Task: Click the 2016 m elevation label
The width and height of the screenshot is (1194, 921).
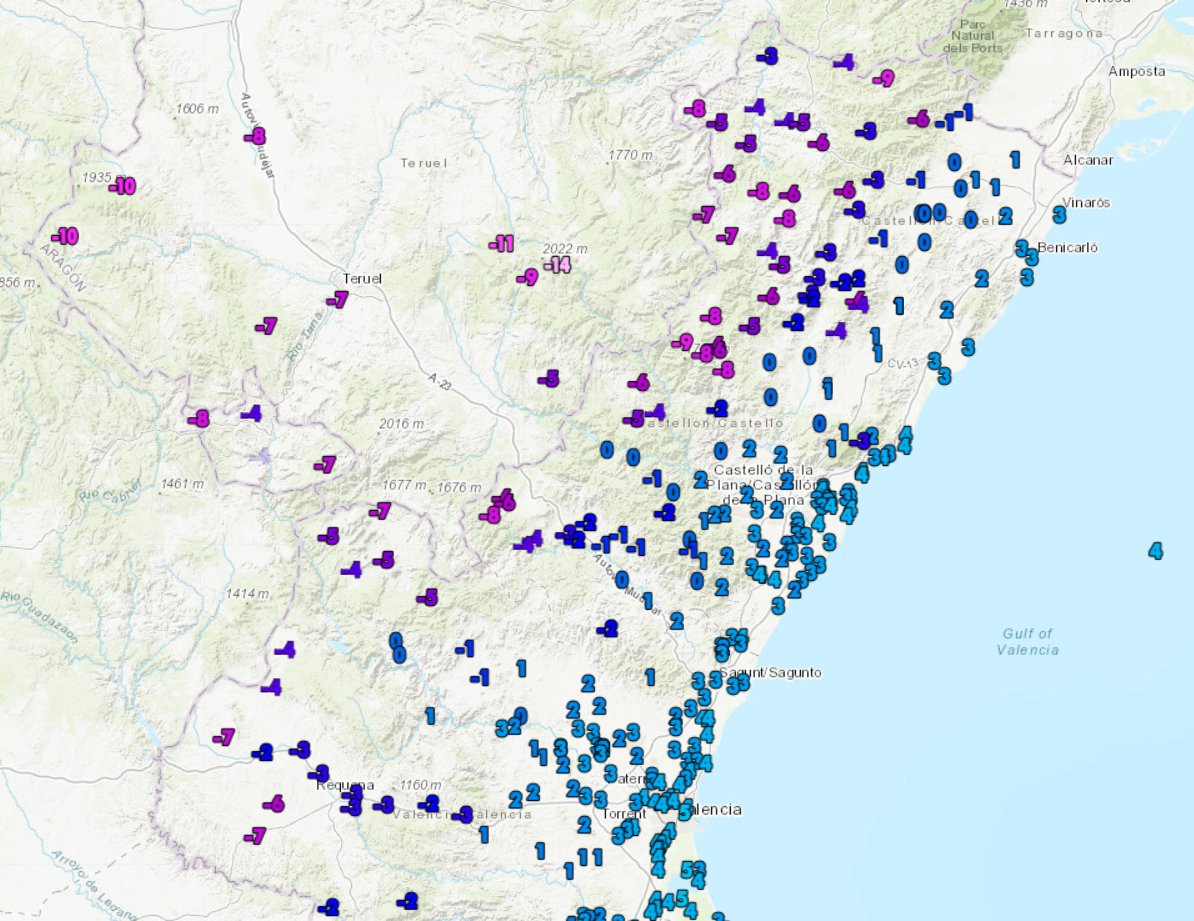Action: click(401, 424)
